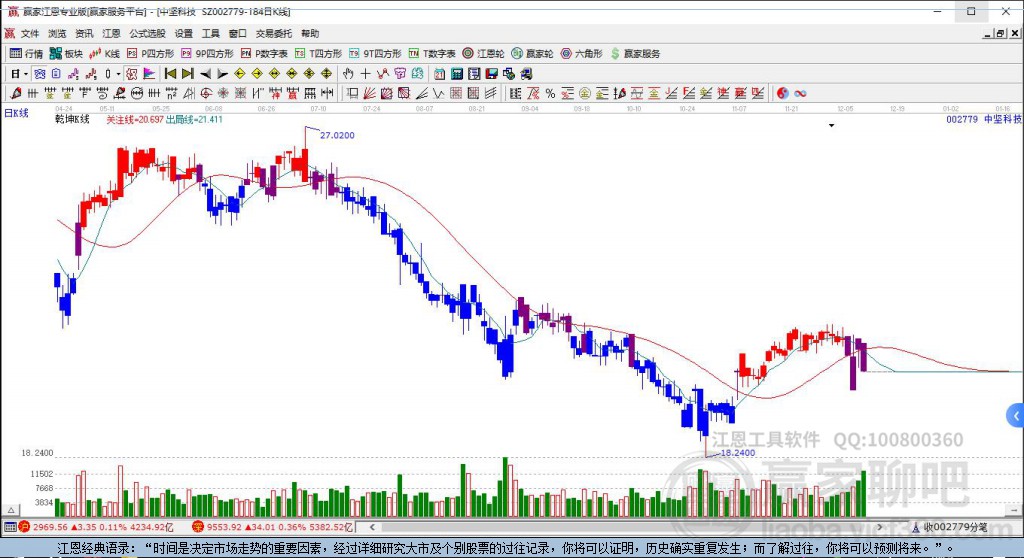Image resolution: width=1024 pixels, height=558 pixels.
Task: Click the yellow diamond right-arrow icon
Action: coord(257,74)
